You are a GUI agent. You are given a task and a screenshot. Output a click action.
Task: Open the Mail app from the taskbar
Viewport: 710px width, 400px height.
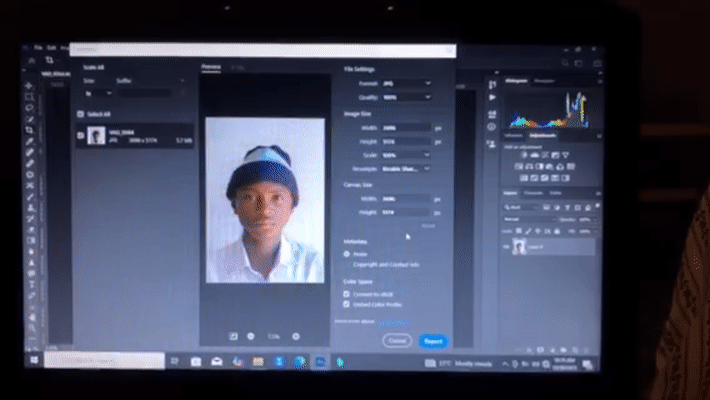[x=217, y=361]
